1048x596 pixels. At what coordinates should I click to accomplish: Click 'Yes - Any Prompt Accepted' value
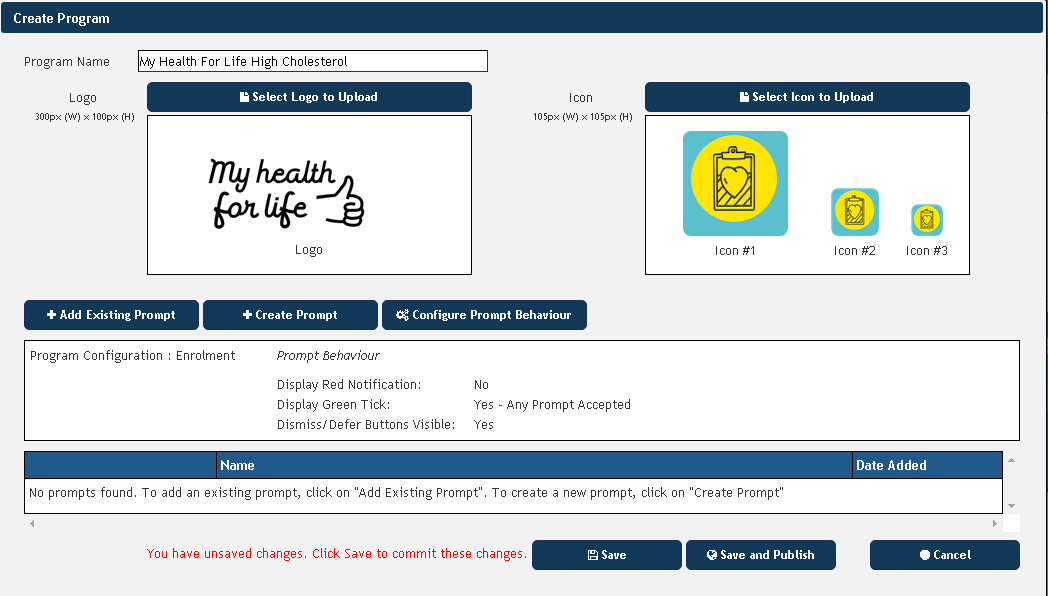(552, 405)
